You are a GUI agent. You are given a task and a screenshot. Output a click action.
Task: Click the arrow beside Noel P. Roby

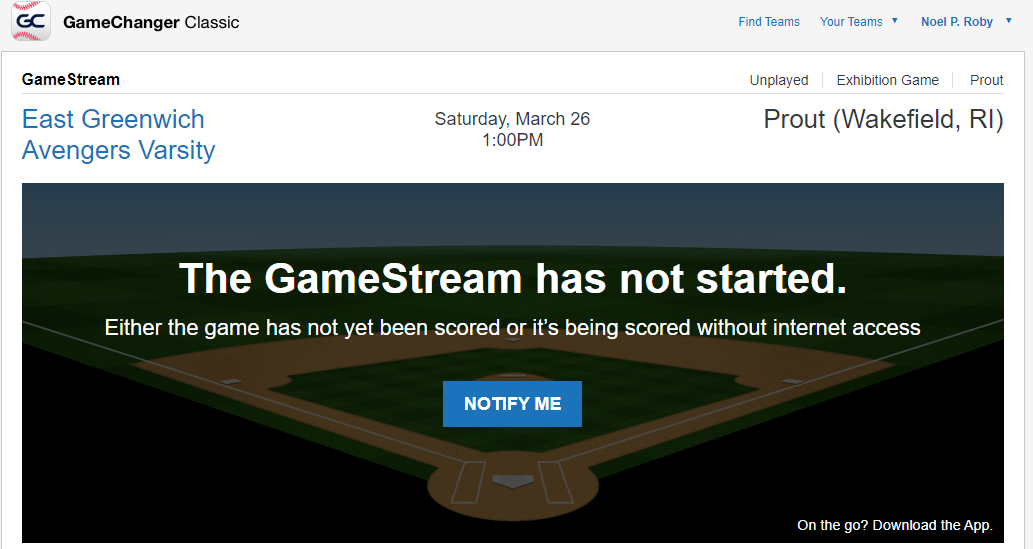[x=1009, y=21]
